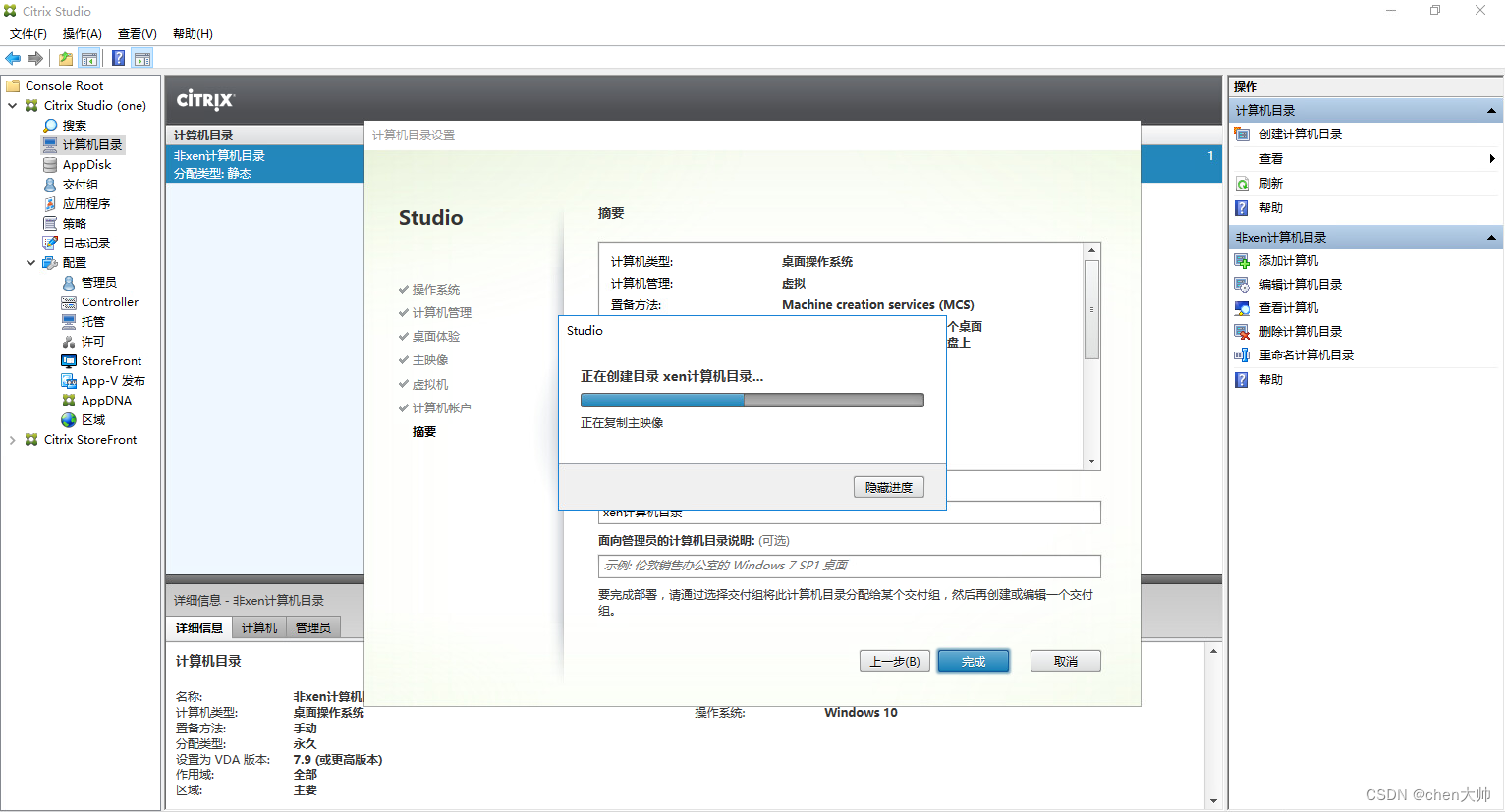Collapse the 配置 tree node
The width and height of the screenshot is (1505, 812).
pos(31,263)
